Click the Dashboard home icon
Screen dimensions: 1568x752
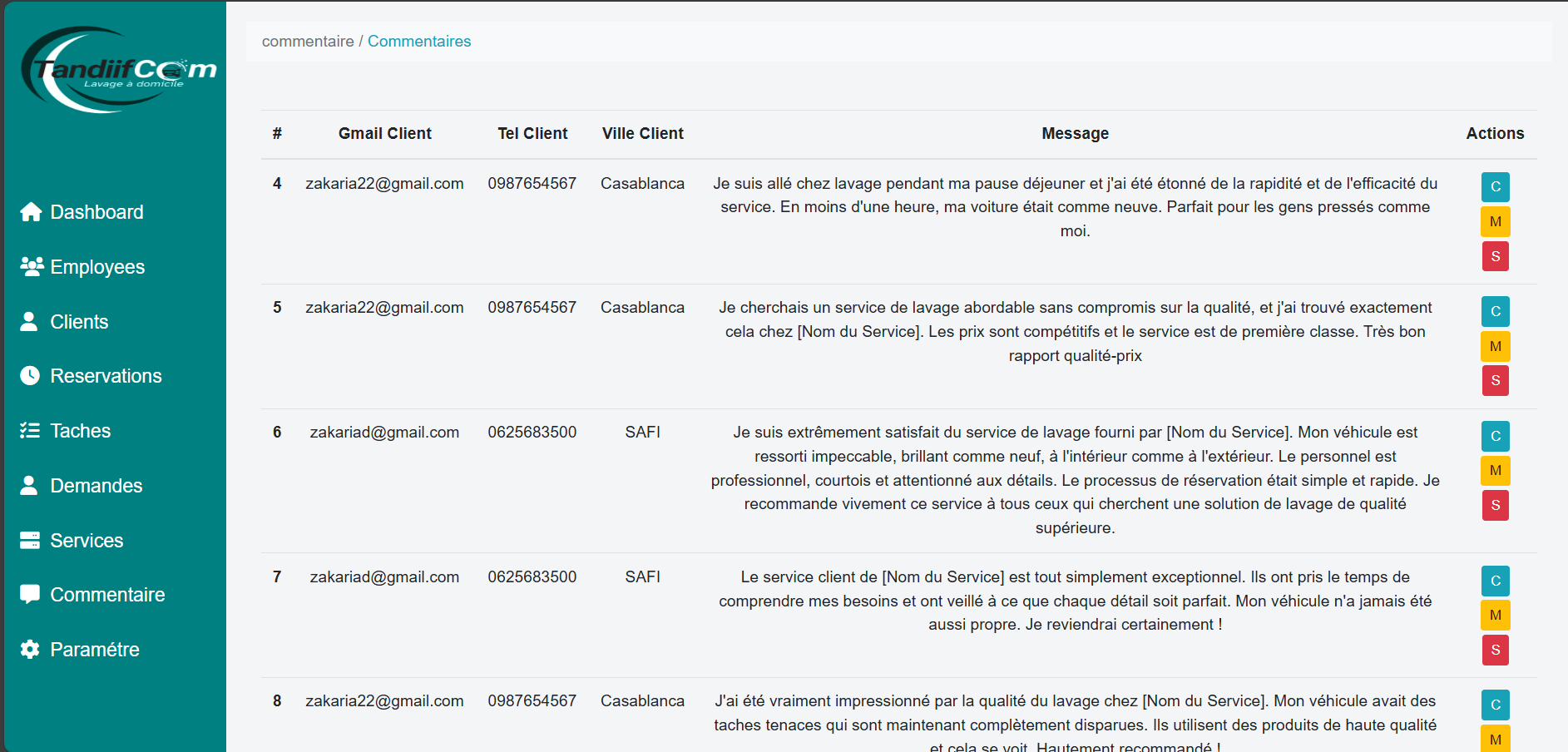31,212
